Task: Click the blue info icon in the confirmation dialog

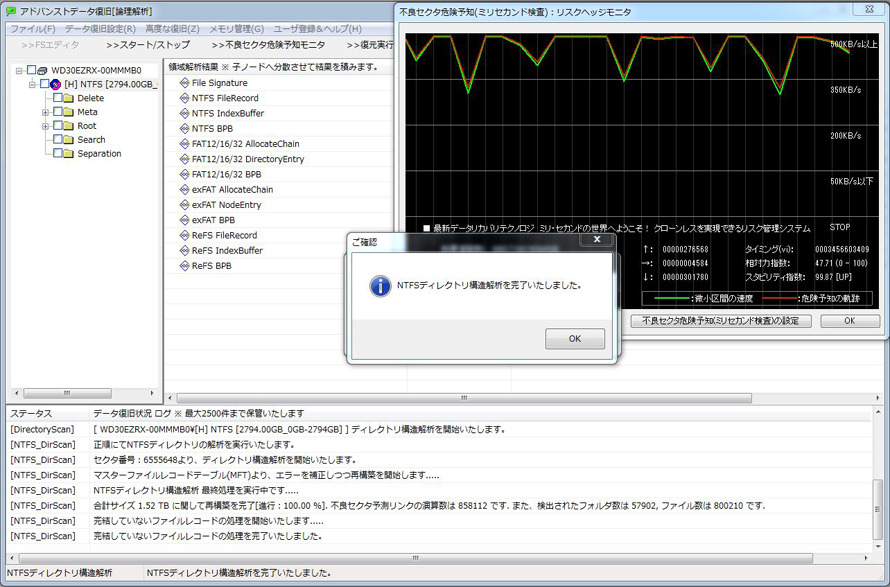Action: click(x=380, y=286)
